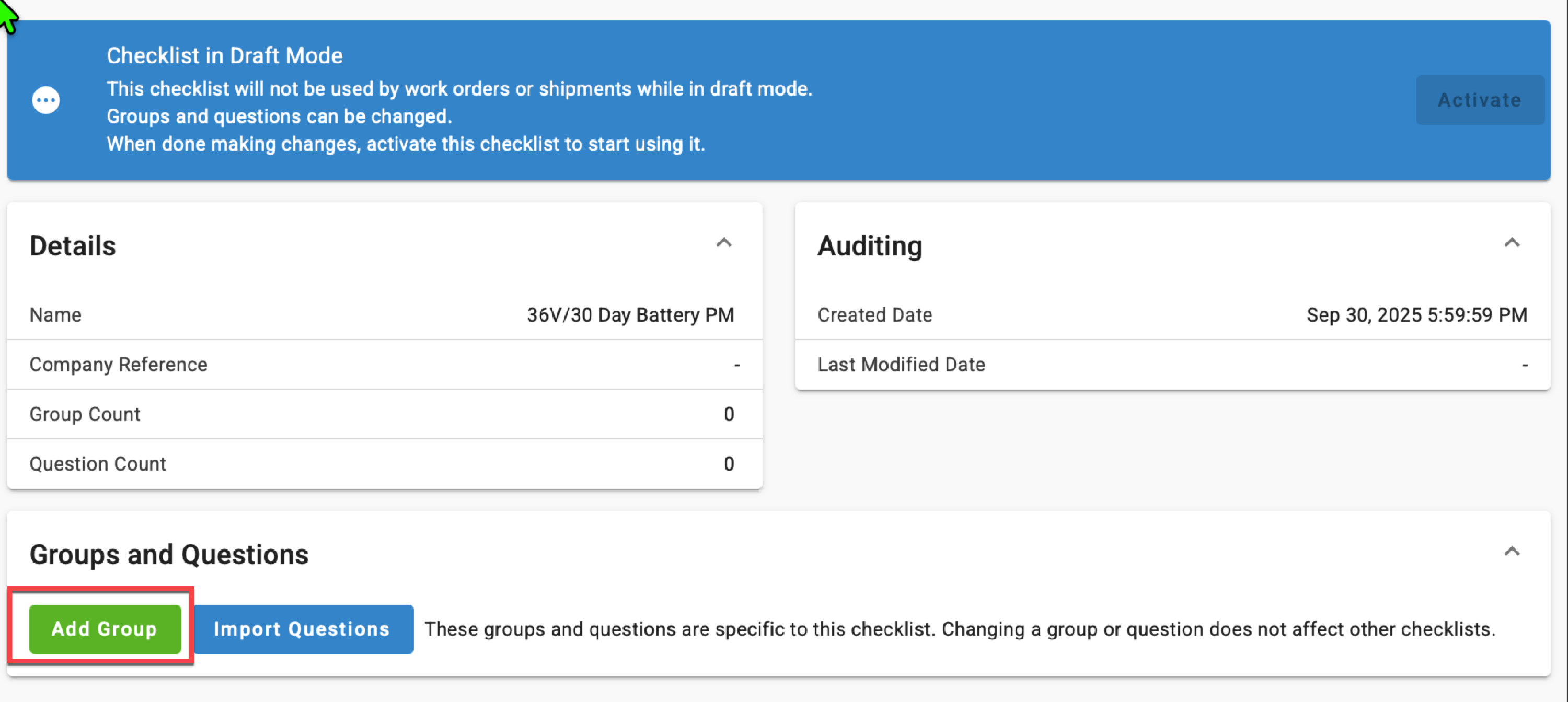The height and width of the screenshot is (702, 1568).
Task: Click the Created Date value
Action: tap(1416, 315)
